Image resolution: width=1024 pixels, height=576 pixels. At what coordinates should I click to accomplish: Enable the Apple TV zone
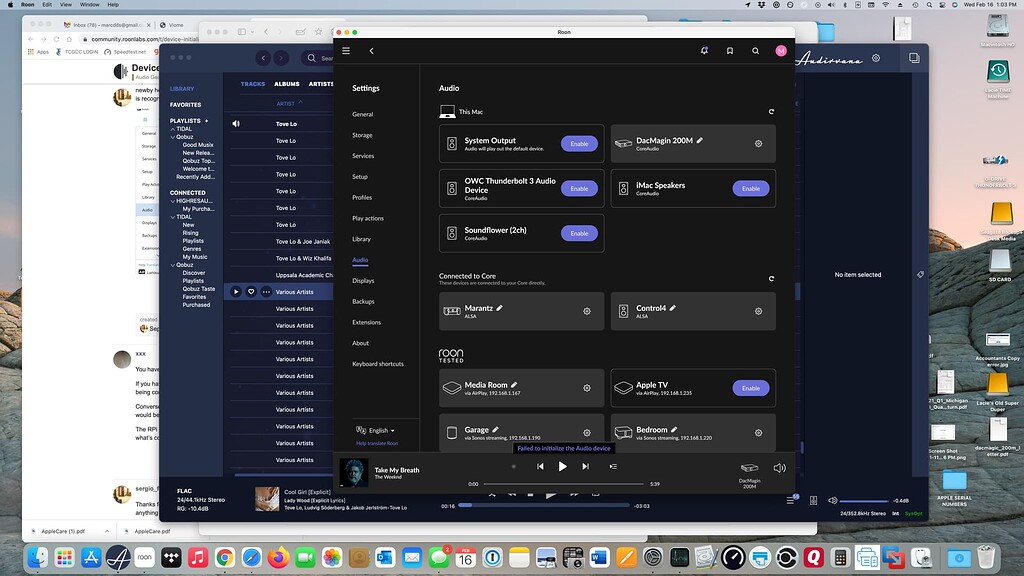[750, 388]
